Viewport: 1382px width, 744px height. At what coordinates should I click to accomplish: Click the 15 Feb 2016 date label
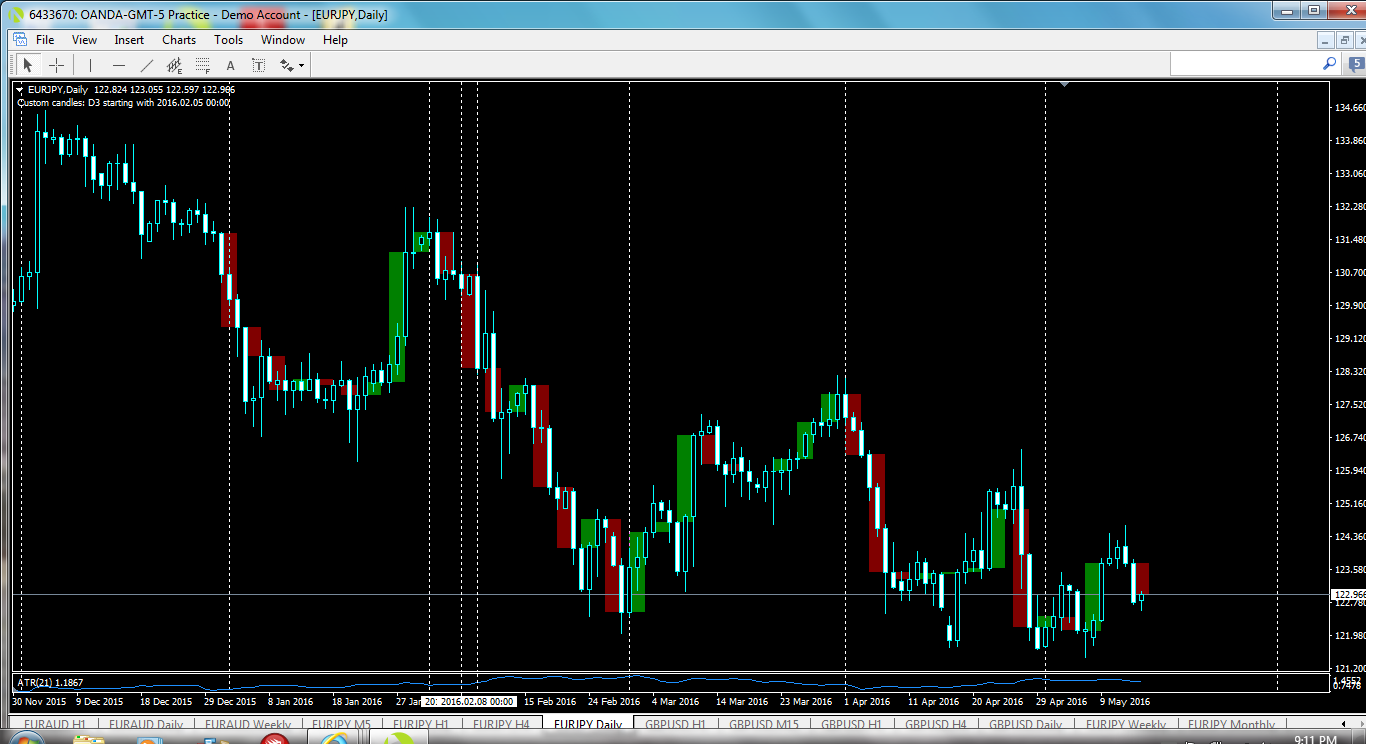tap(550, 702)
